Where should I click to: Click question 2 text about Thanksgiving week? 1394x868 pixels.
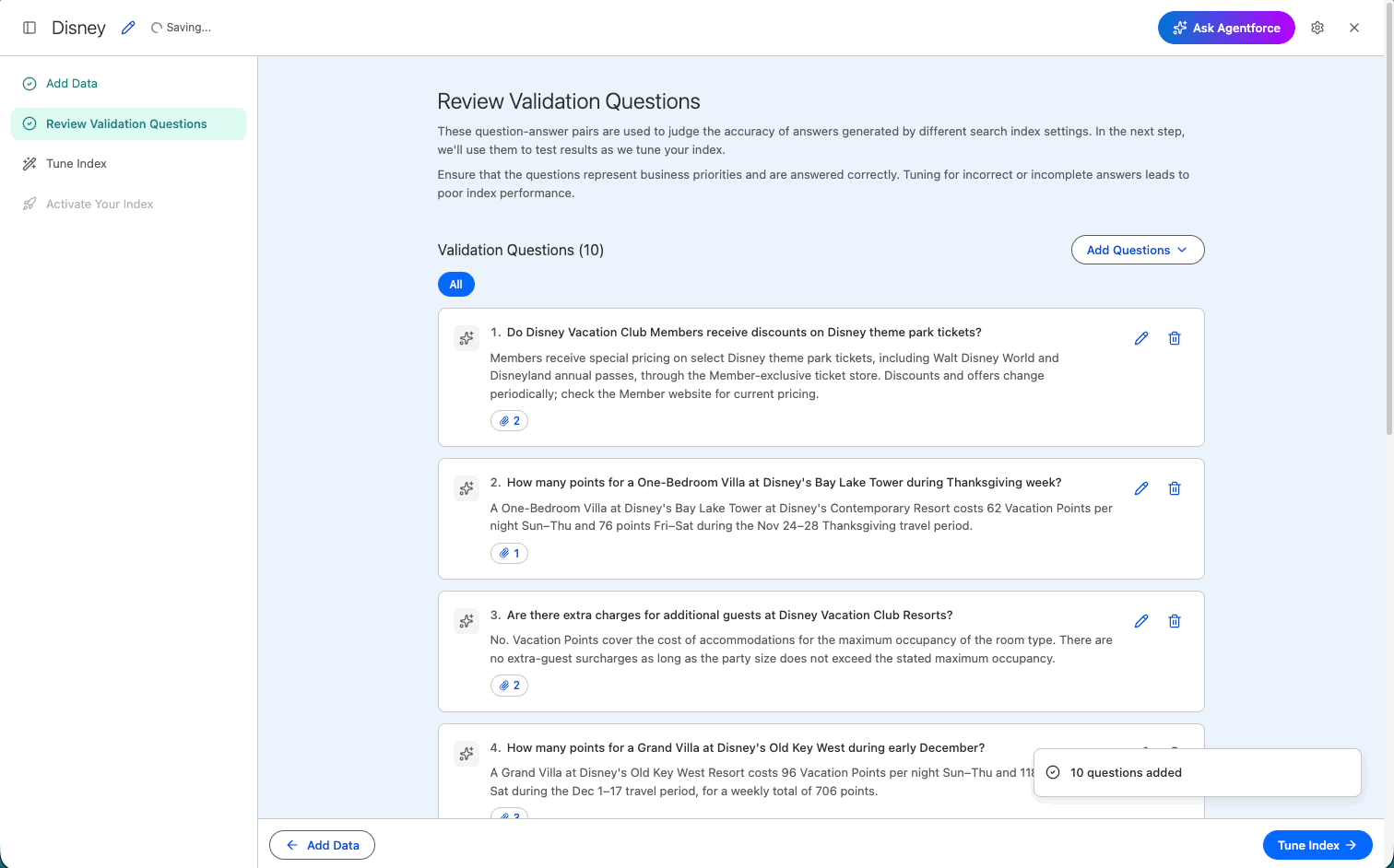[x=784, y=483]
